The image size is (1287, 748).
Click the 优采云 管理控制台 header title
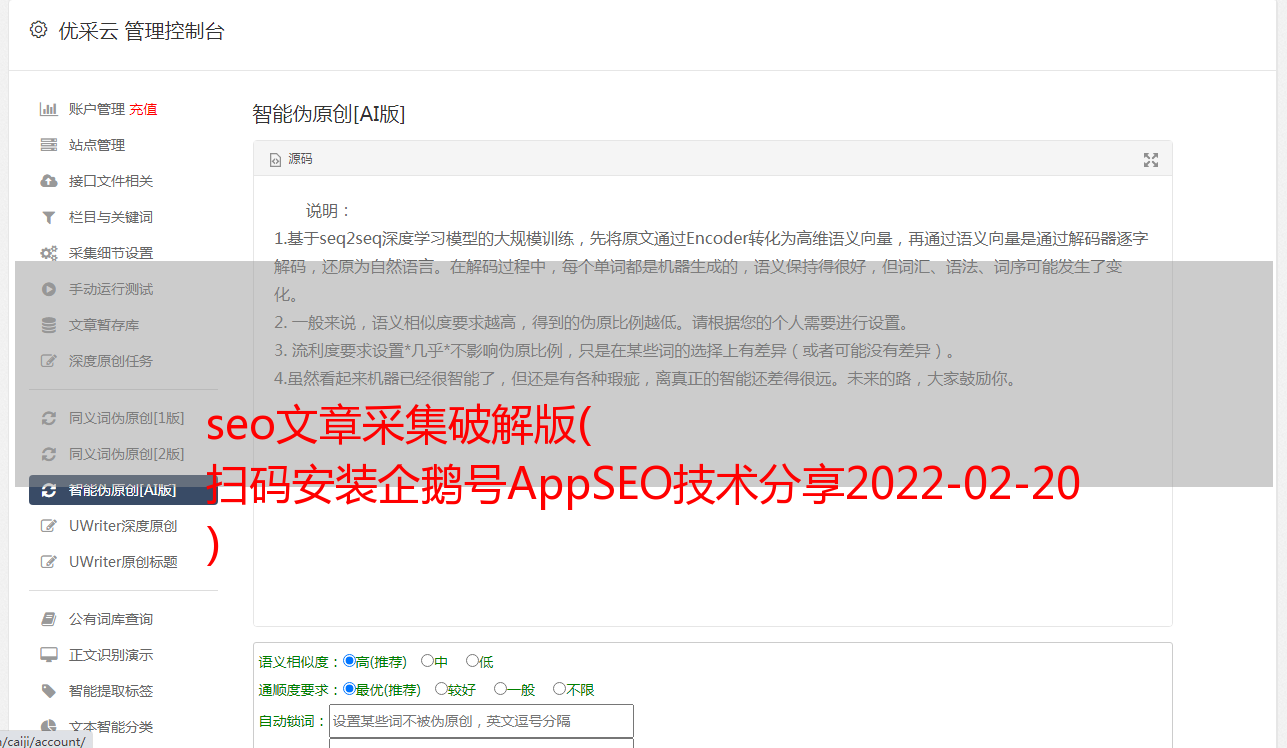pos(141,31)
